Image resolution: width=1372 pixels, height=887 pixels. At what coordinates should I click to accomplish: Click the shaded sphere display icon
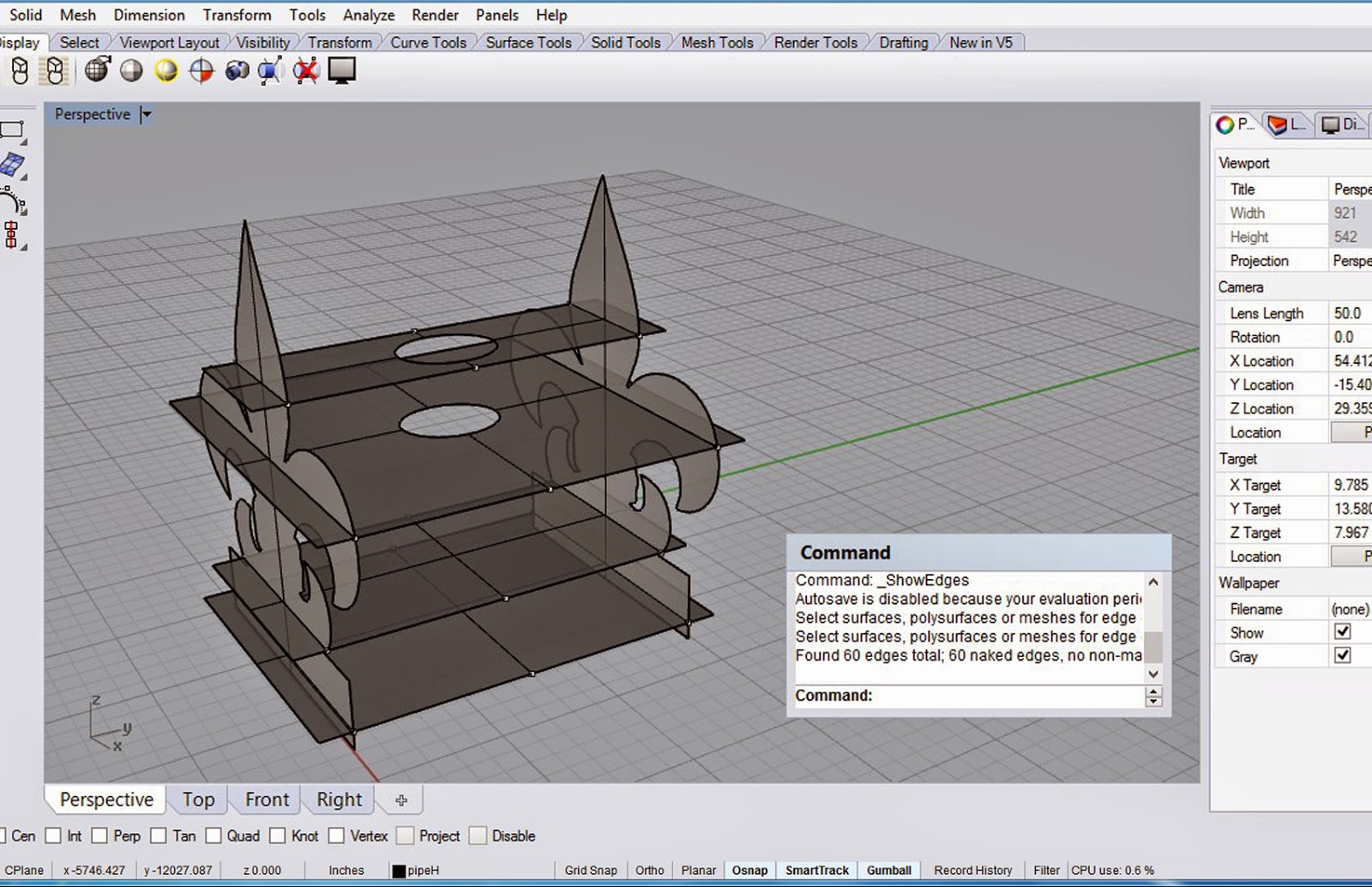pyautogui.click(x=131, y=70)
